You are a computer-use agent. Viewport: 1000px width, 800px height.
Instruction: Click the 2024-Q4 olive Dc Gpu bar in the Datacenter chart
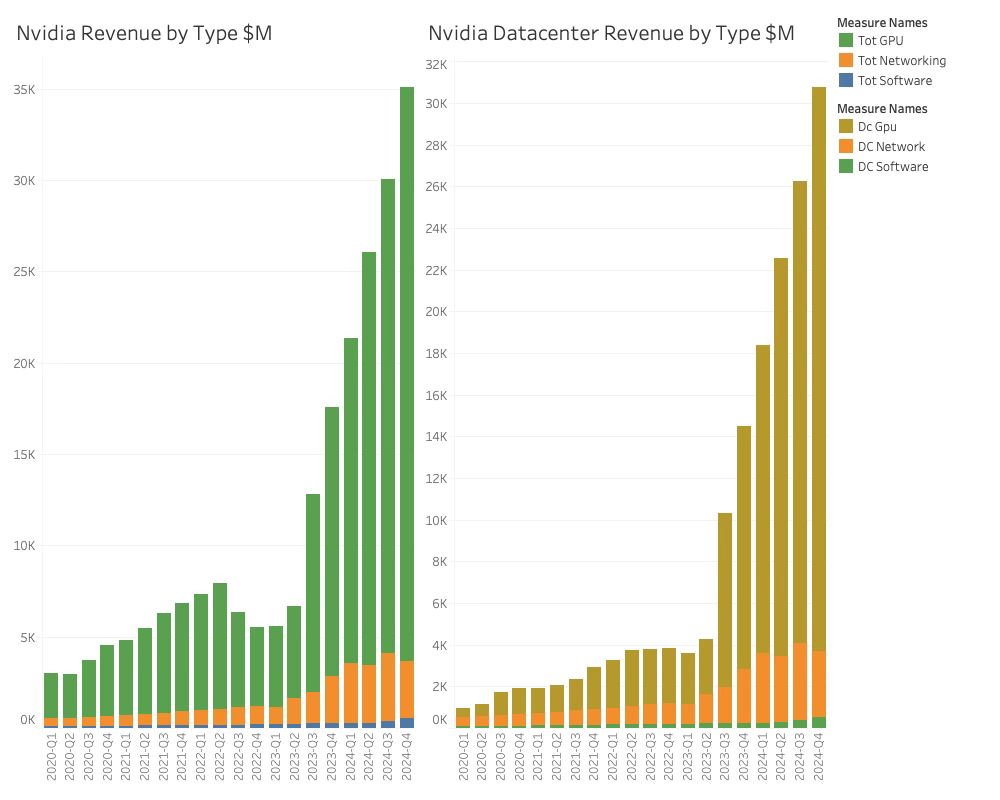tap(819, 369)
